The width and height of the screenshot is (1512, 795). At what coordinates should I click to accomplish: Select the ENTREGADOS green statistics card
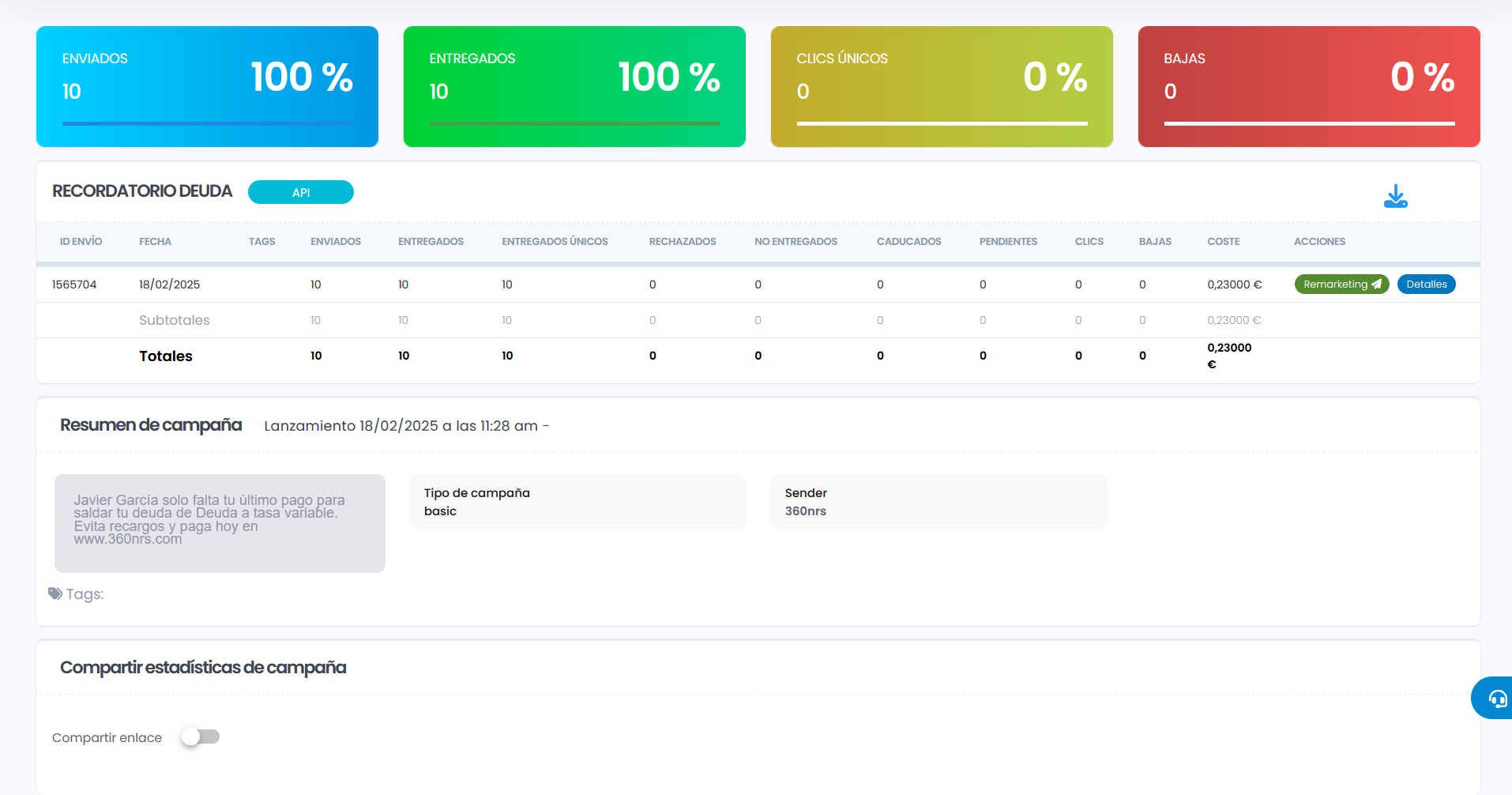[574, 86]
